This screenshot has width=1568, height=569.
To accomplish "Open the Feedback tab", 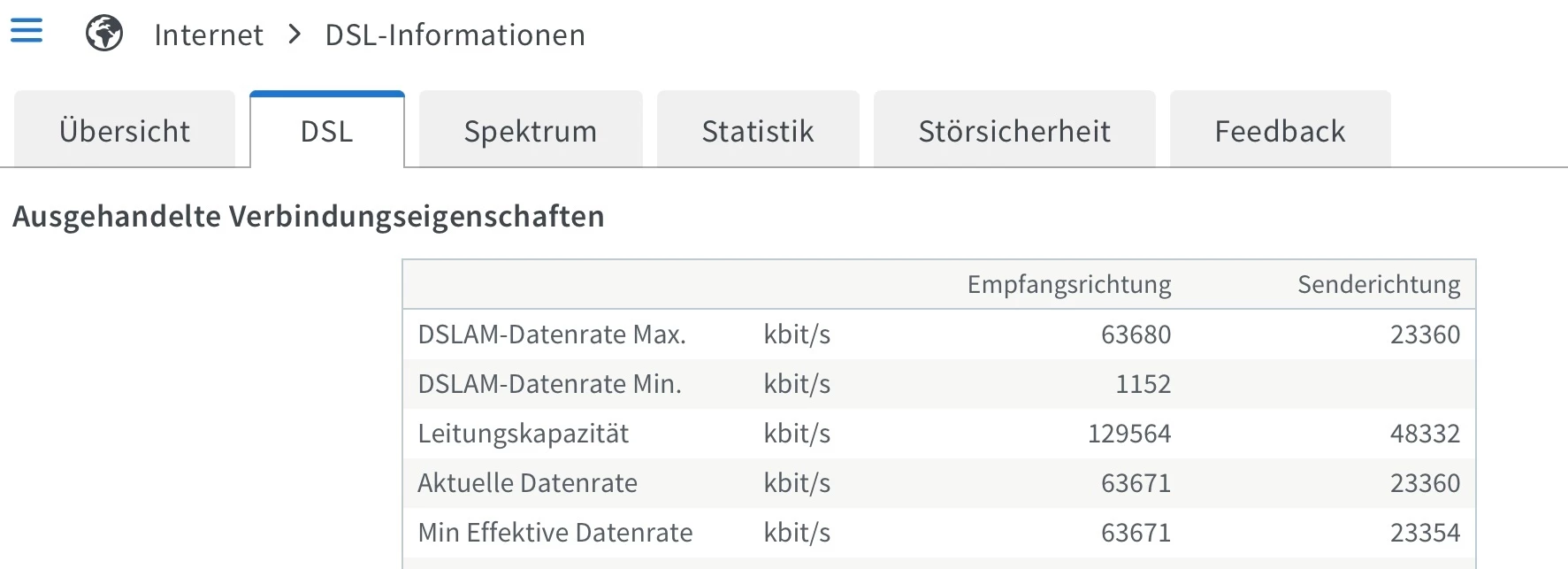I will point(1280,131).
